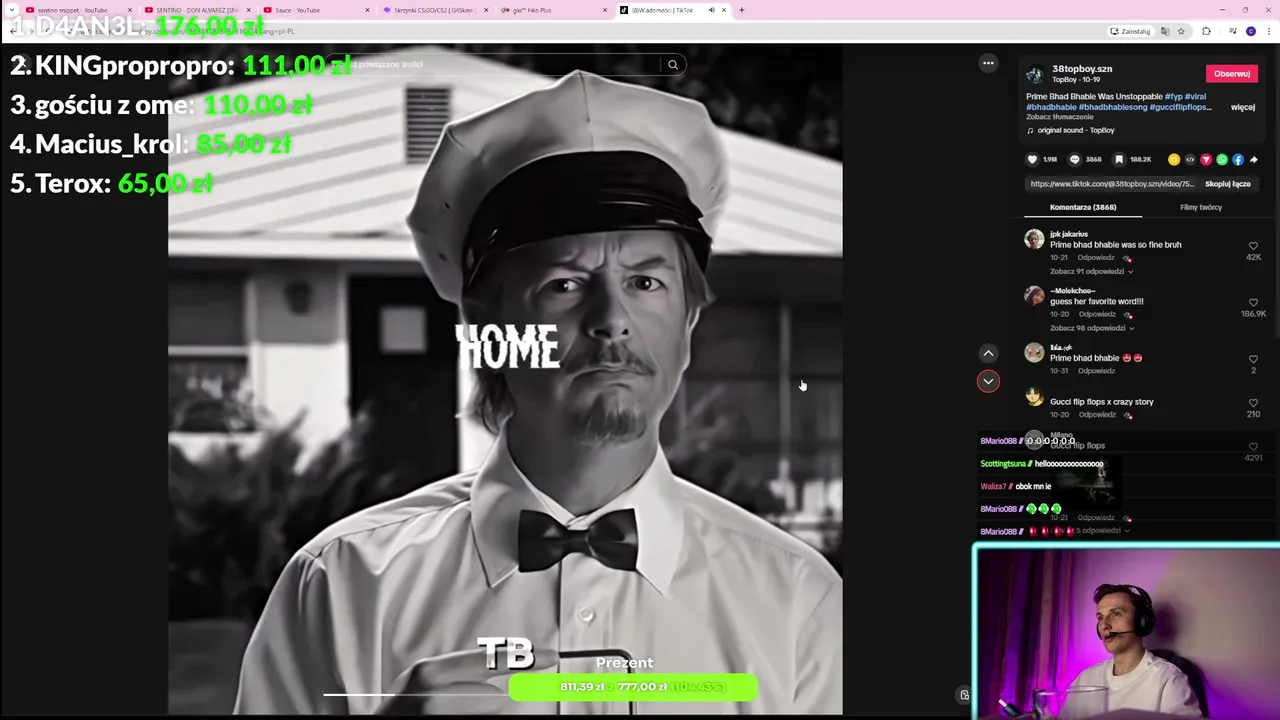Expand caption with 'więcej'

(x=1243, y=107)
